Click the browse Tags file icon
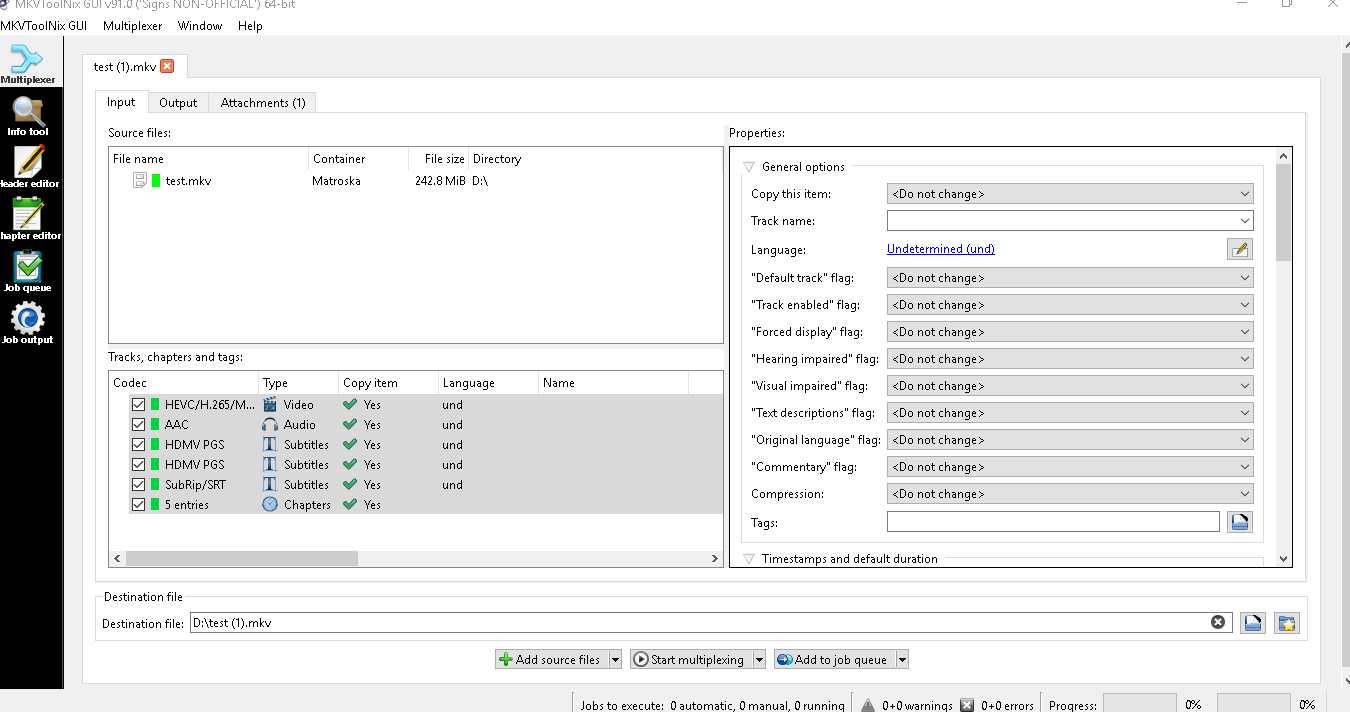Image resolution: width=1350 pixels, height=712 pixels. click(x=1239, y=521)
